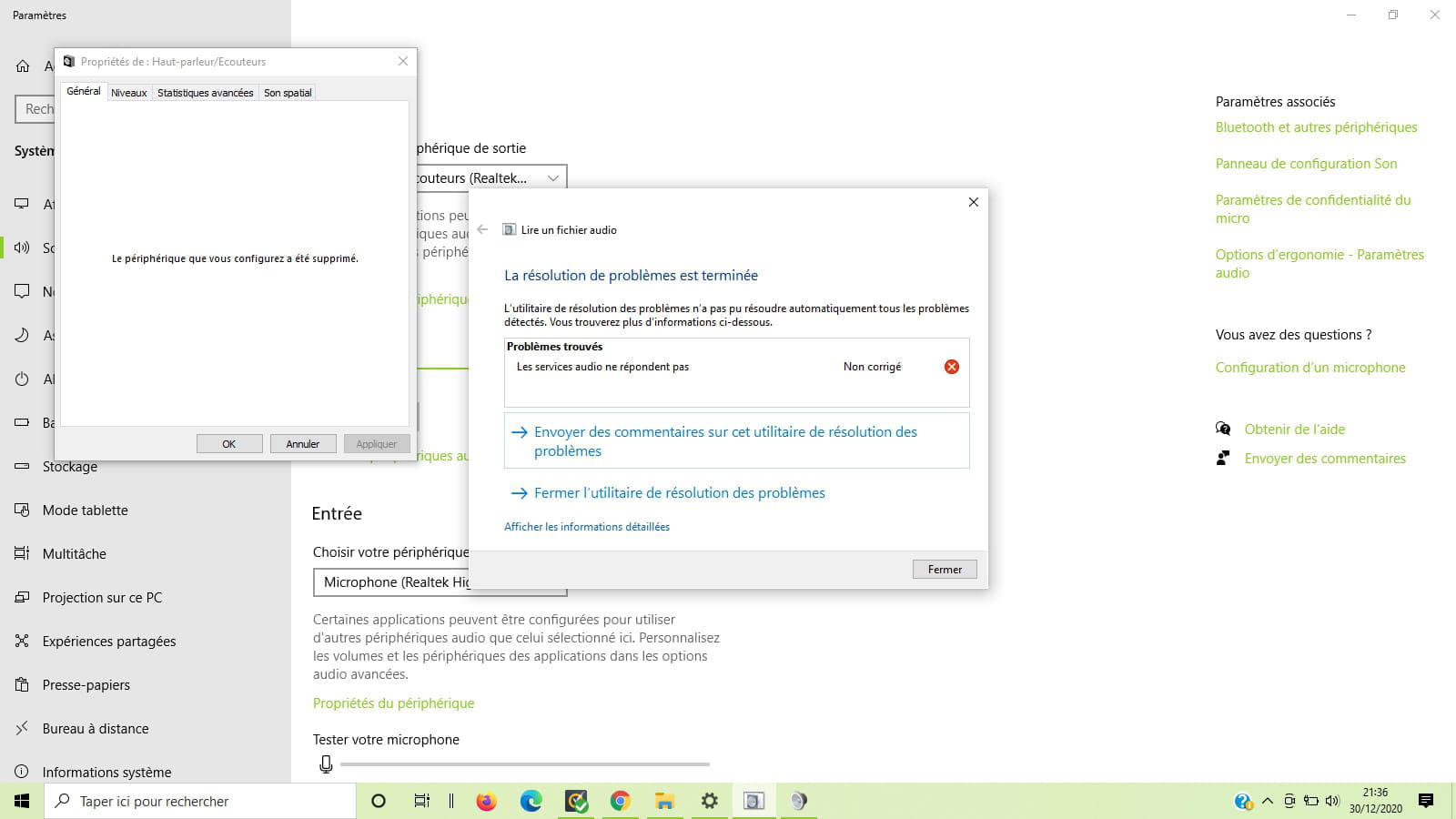
Task: Open Bureau à distance settings
Action: click(146, 729)
